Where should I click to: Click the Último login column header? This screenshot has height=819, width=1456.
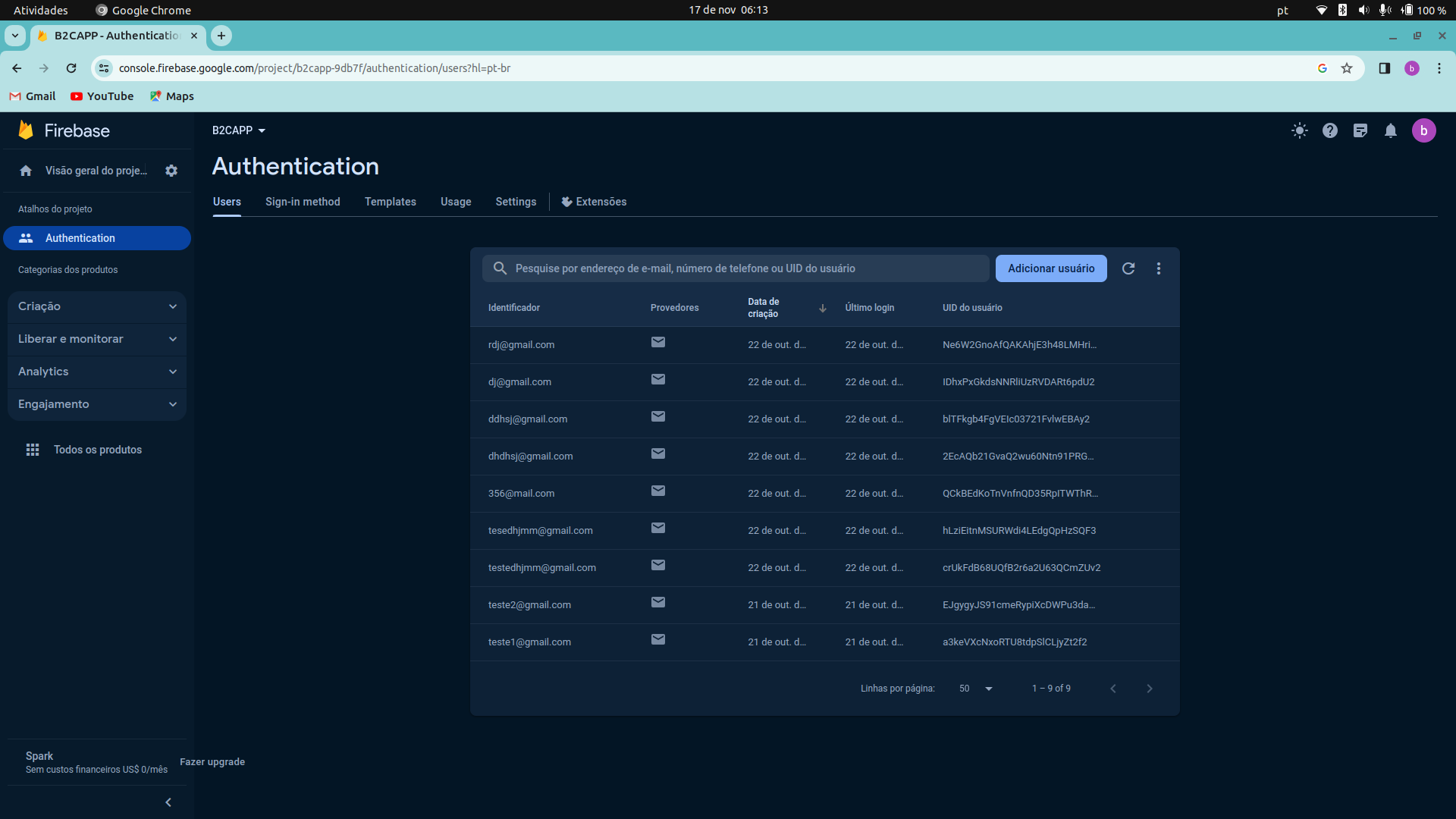pos(869,308)
